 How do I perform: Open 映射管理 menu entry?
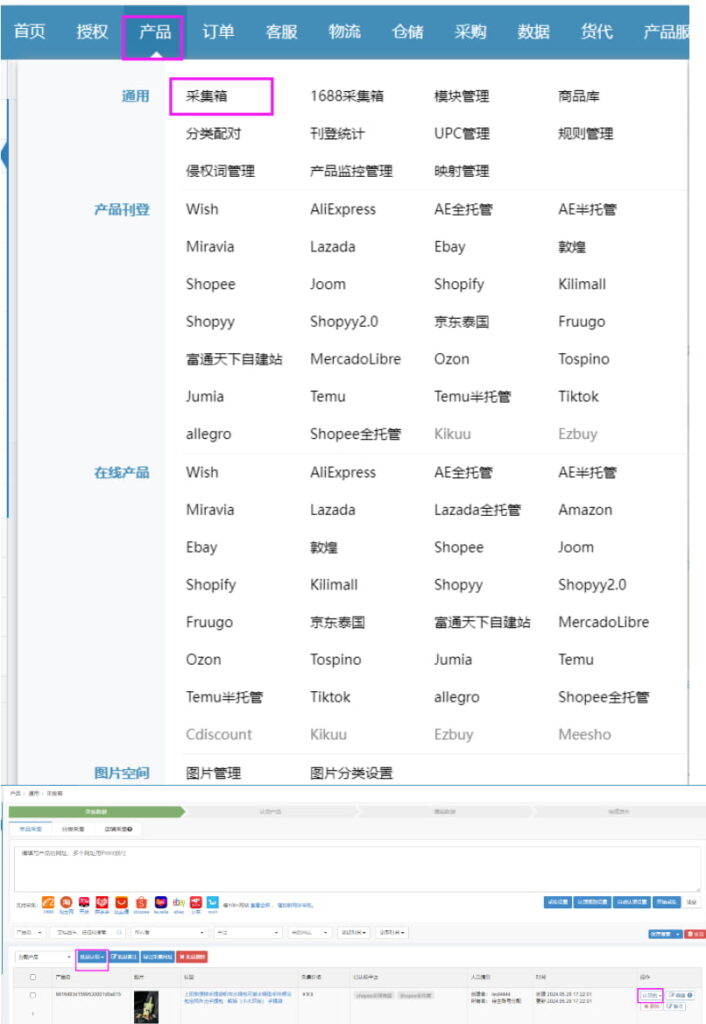click(x=462, y=171)
